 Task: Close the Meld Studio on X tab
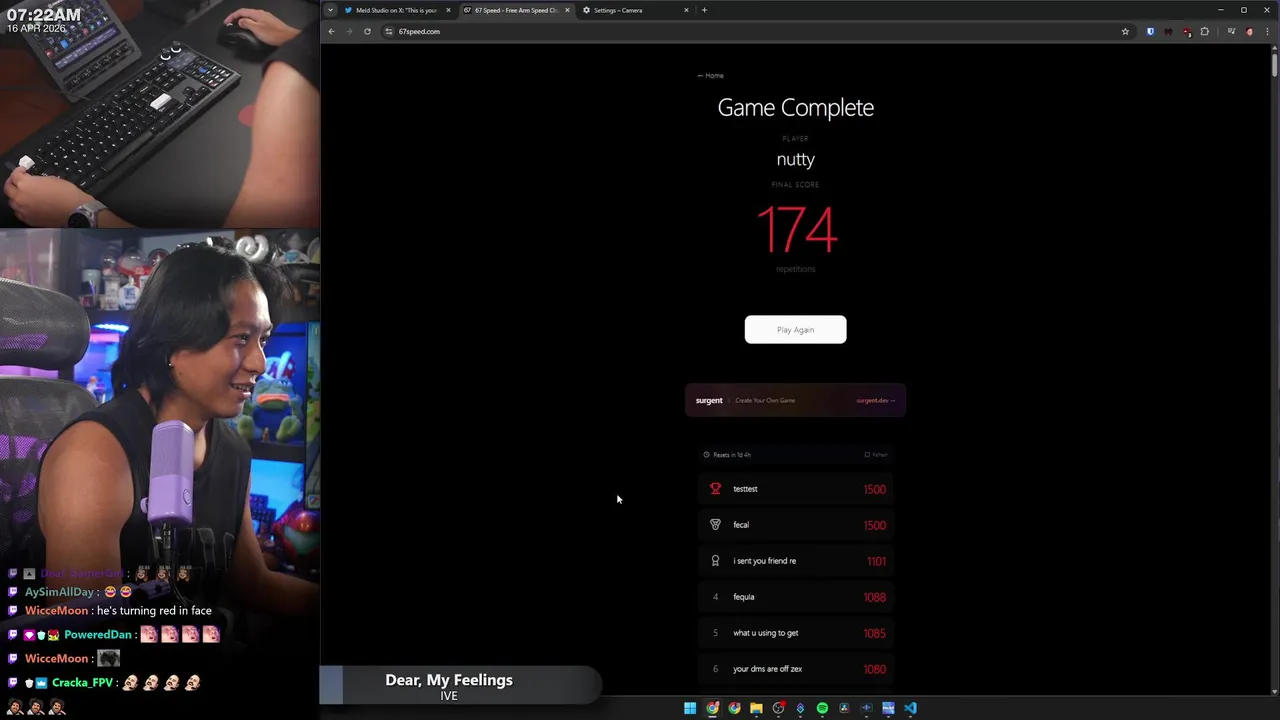[448, 10]
